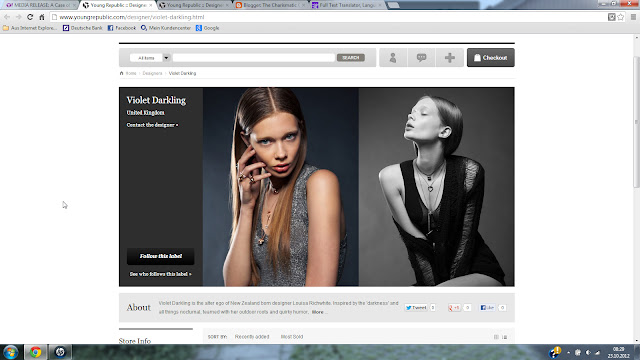The image size is (640, 360).
Task: Switch to list view icon
Action: 504,337
